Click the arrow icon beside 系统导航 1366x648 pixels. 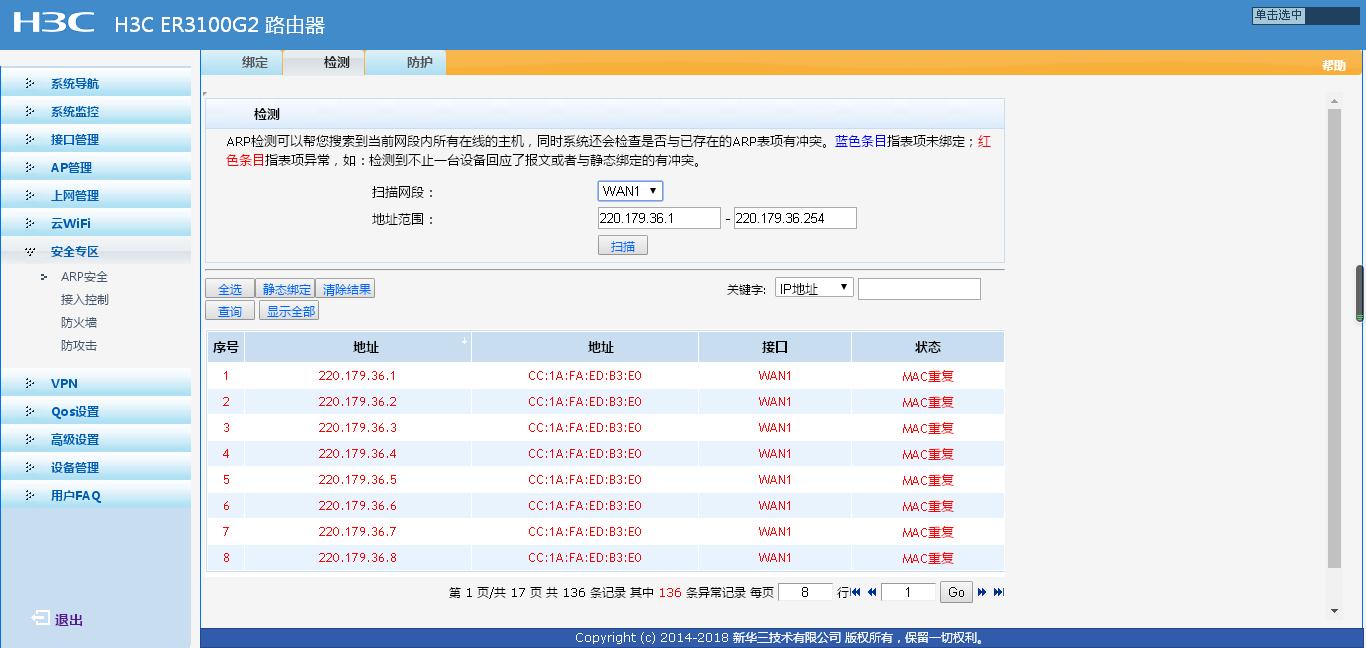point(30,84)
